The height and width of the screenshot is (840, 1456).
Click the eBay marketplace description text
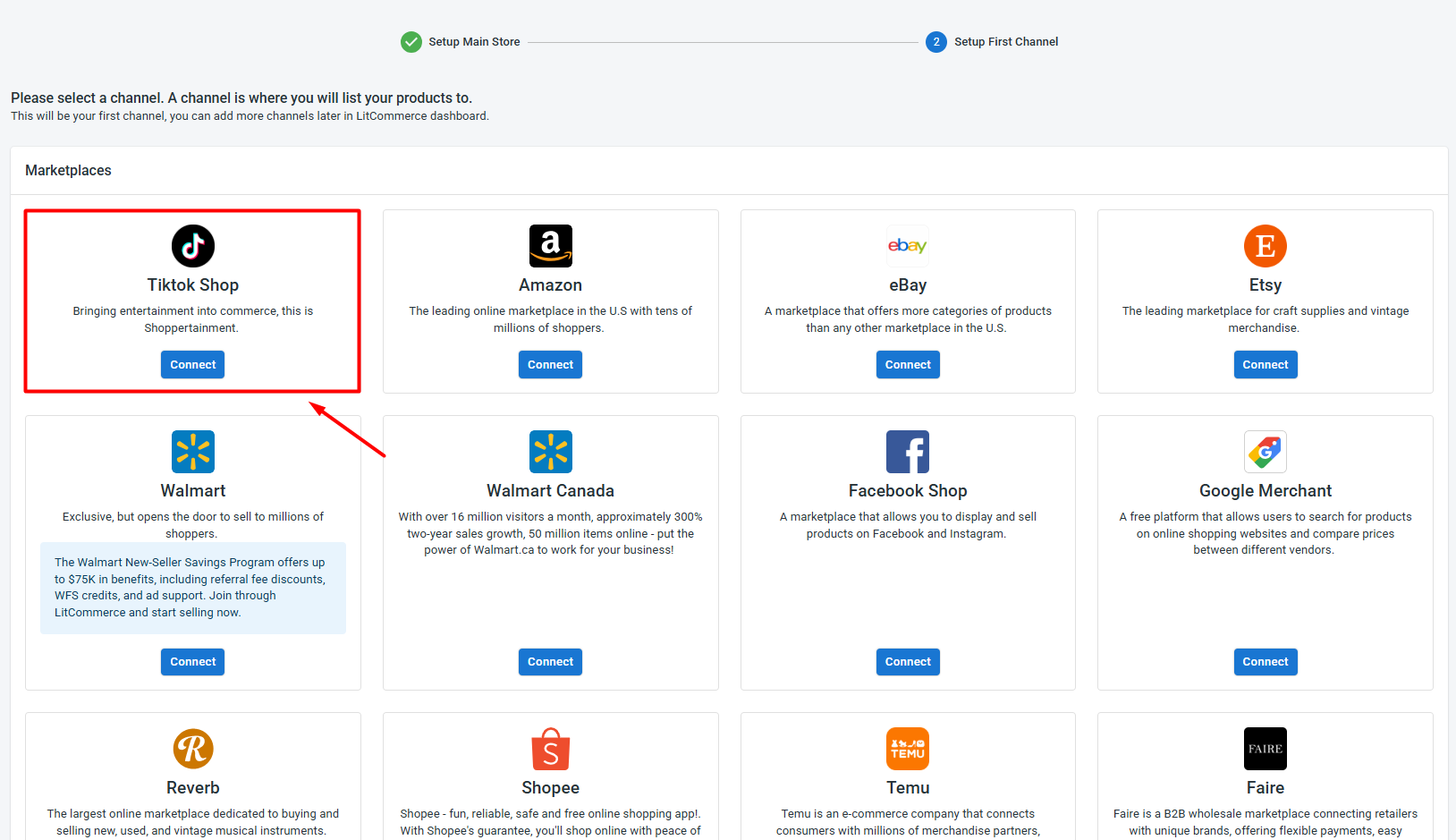coord(908,319)
